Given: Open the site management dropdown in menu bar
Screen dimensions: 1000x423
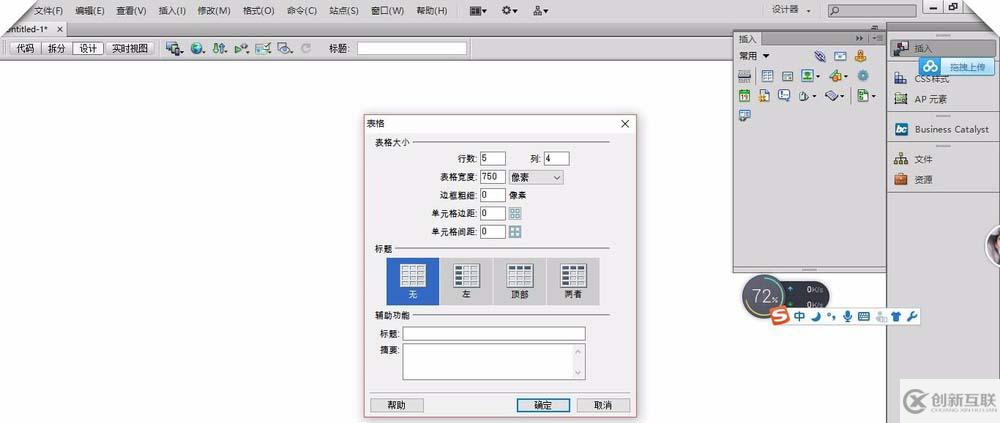Looking at the screenshot, I should point(540,10).
